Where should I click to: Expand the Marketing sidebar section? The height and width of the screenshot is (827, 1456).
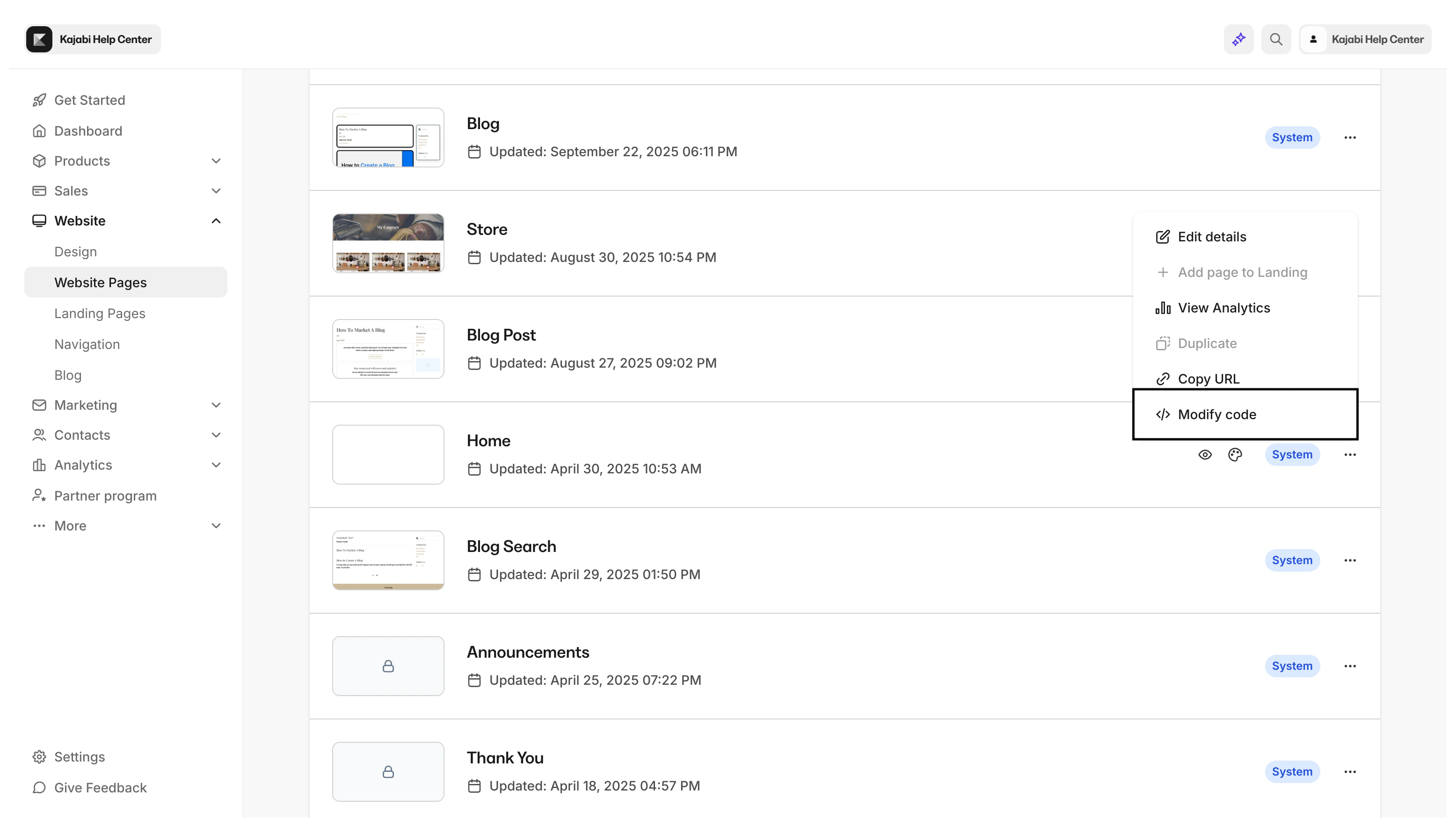pyautogui.click(x=216, y=405)
